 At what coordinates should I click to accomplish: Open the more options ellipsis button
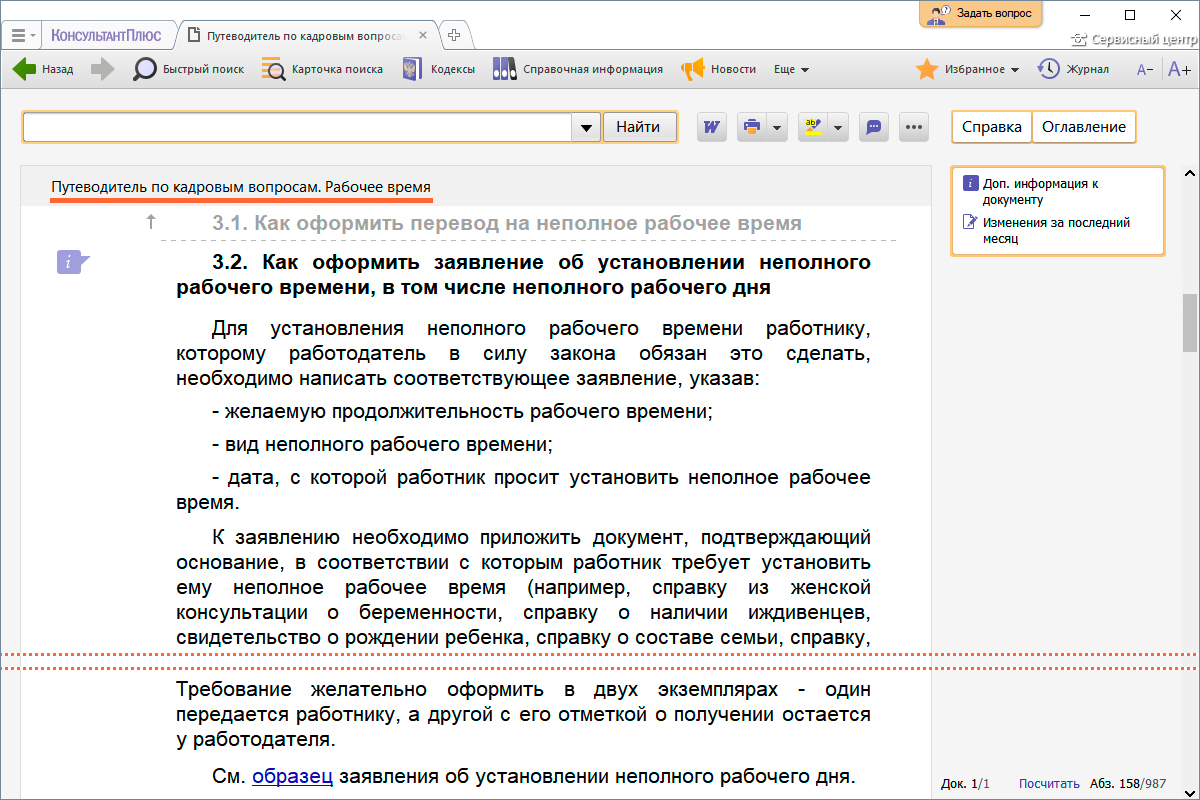(914, 127)
